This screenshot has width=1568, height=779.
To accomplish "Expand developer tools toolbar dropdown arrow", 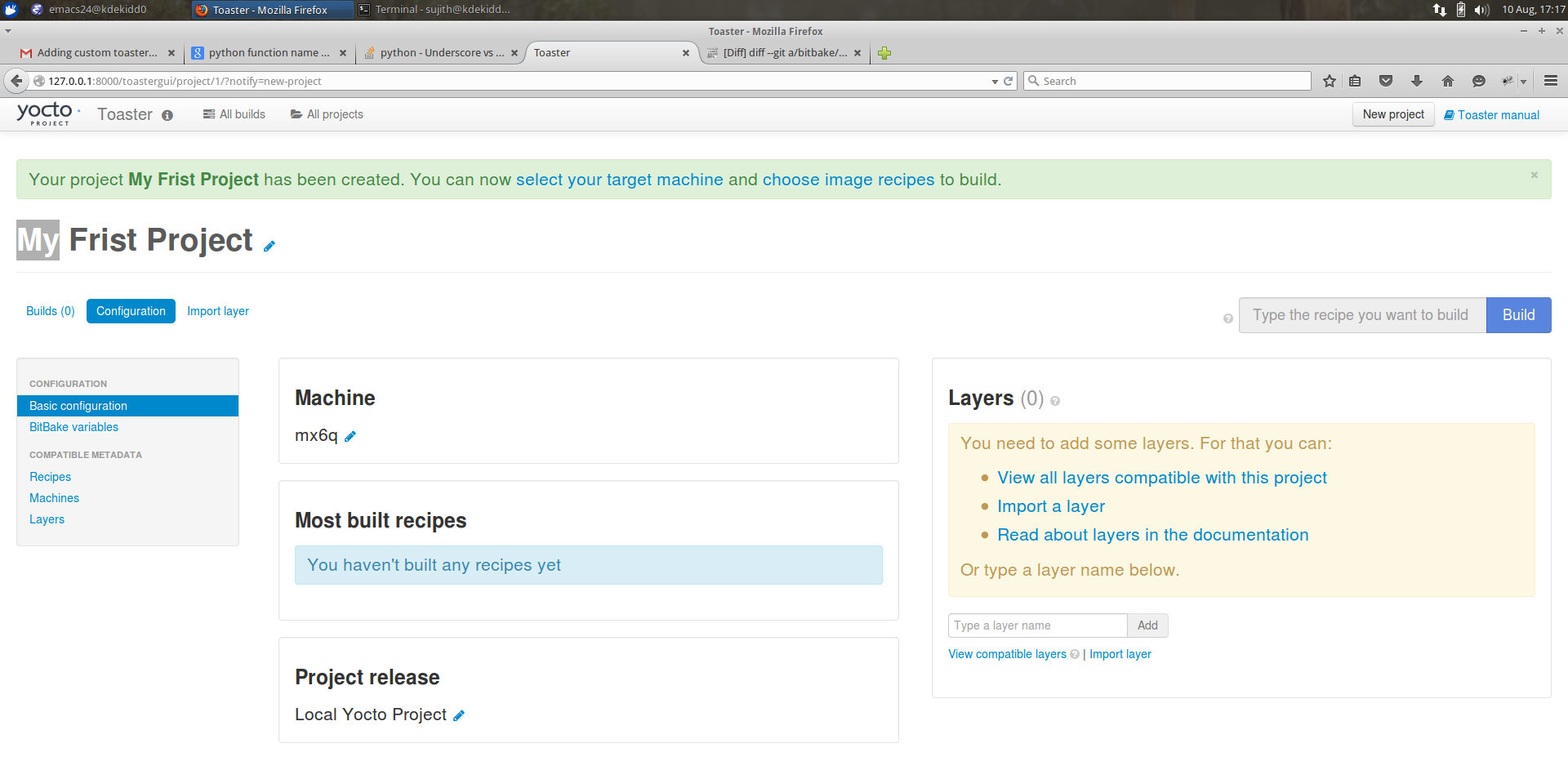I will click(1524, 82).
